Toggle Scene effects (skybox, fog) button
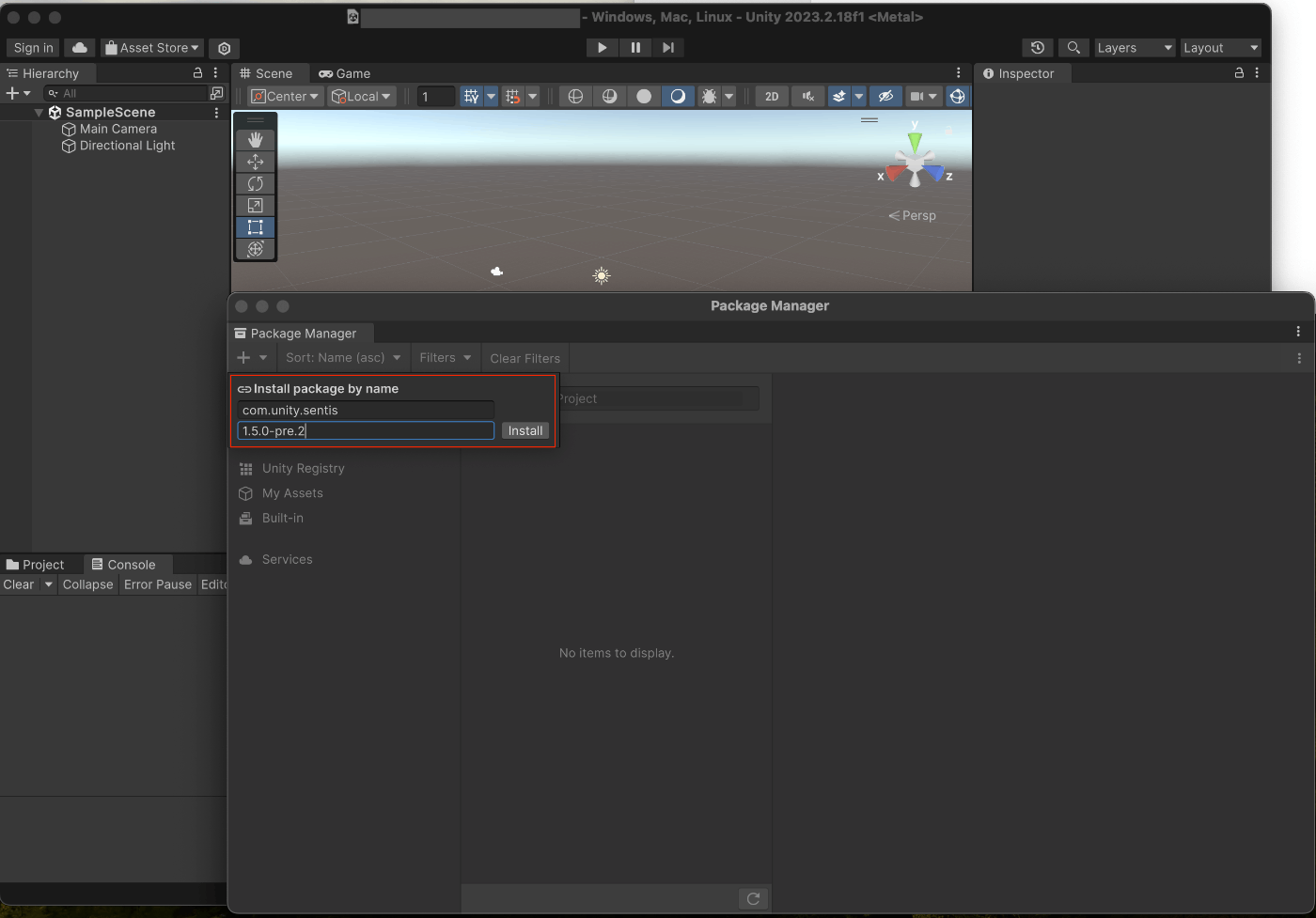 tap(838, 97)
